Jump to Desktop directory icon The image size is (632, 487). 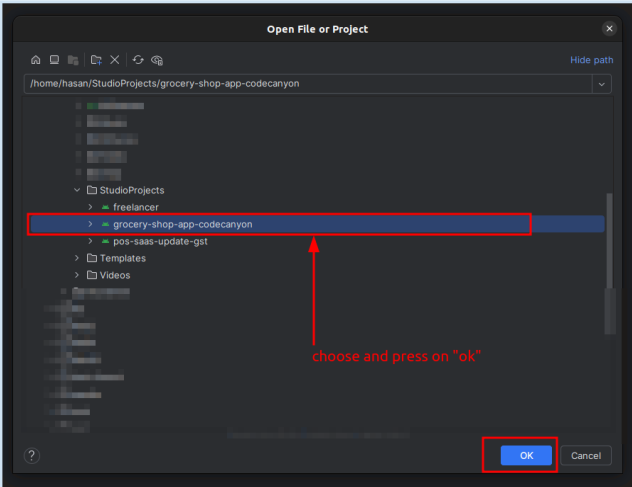tap(55, 60)
